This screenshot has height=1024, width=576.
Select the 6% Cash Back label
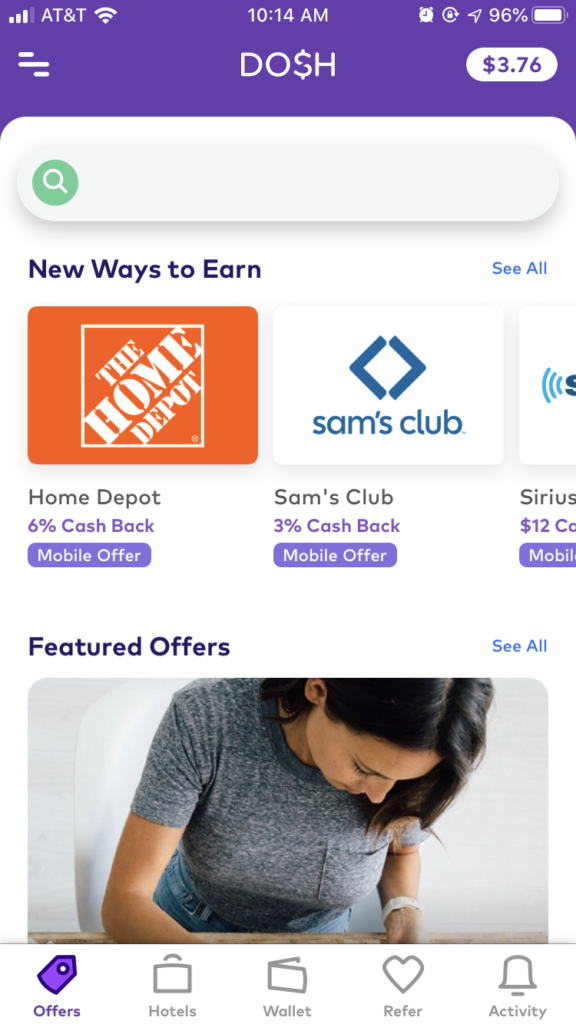pyautogui.click(x=91, y=526)
